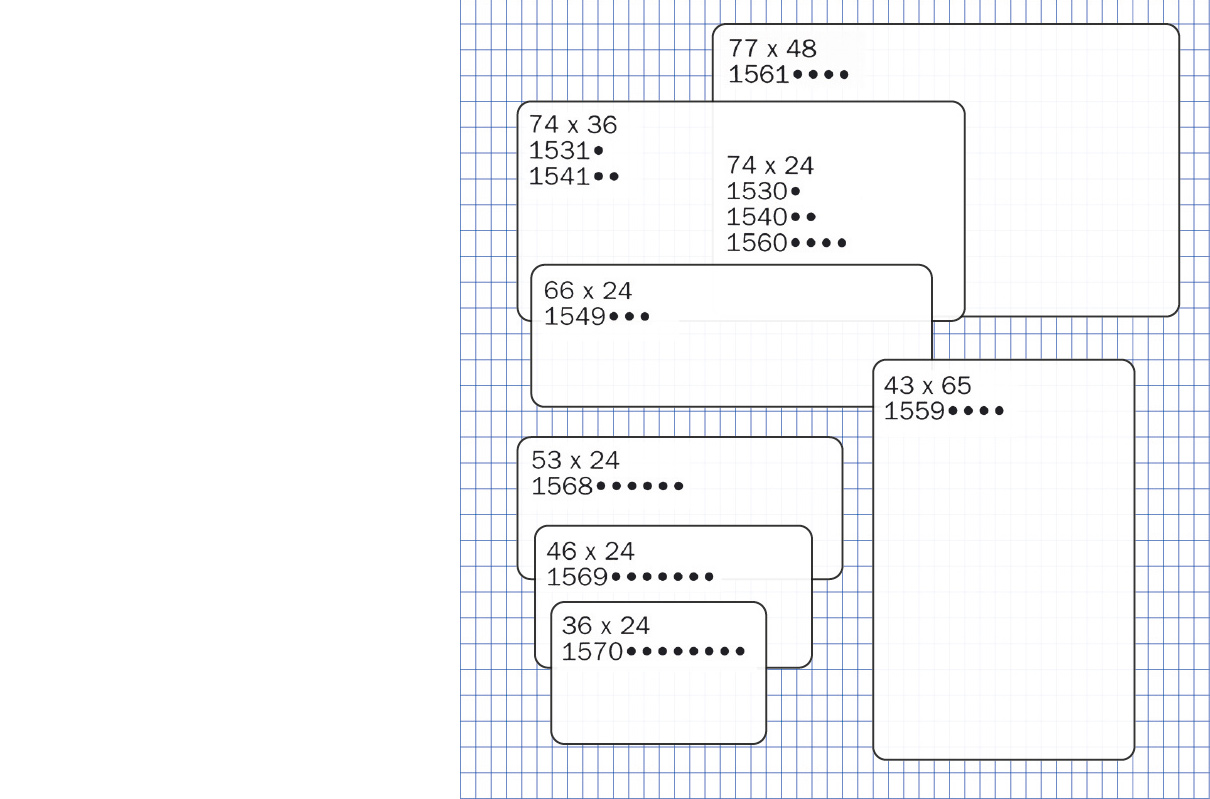Select the 1549 three-dot entry
Image resolution: width=1210 pixels, height=799 pixels.
[597, 317]
